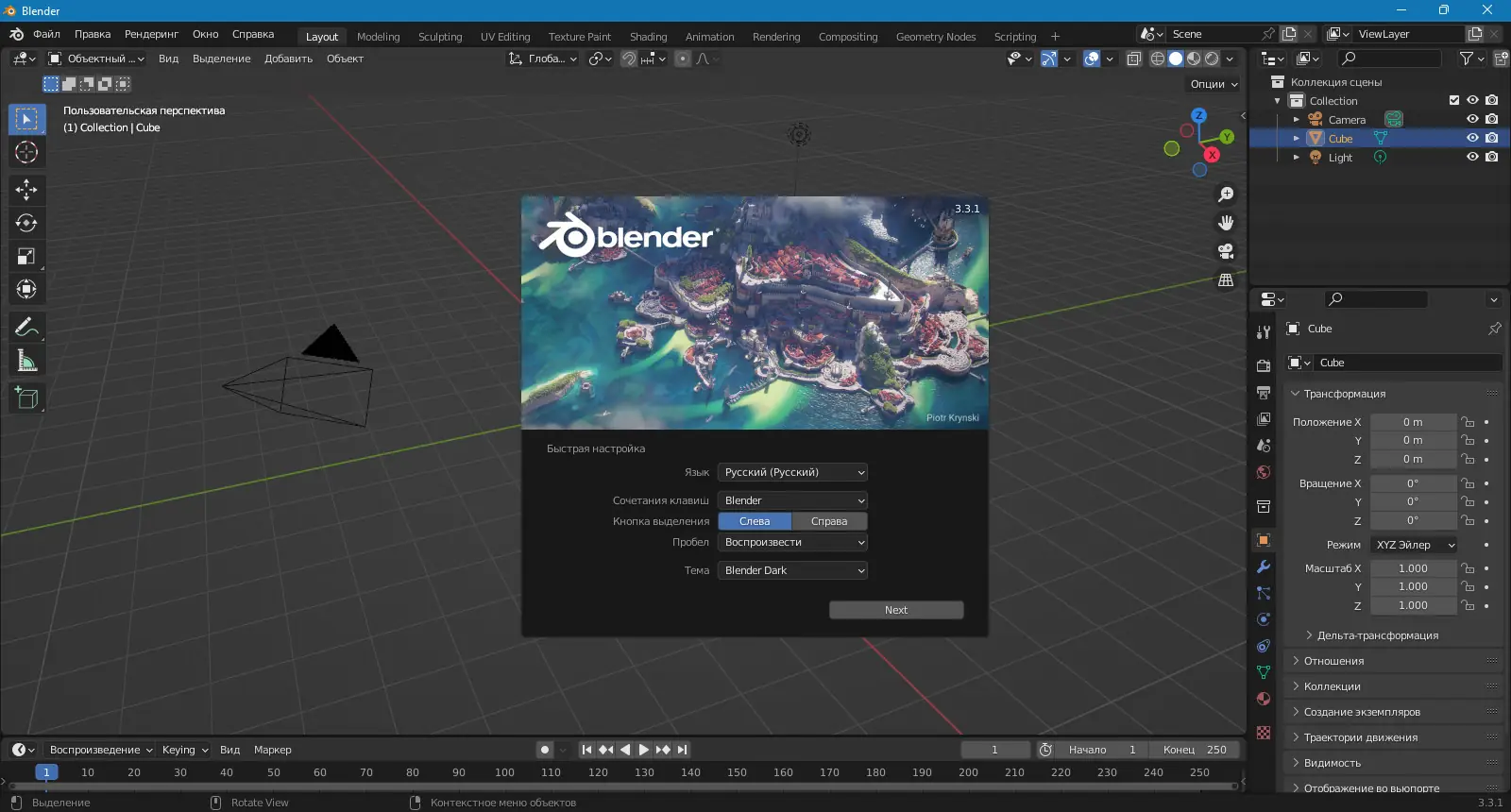Viewport: 1511px width, 812px height.
Task: Choose Справа for selection button
Action: coord(829,521)
